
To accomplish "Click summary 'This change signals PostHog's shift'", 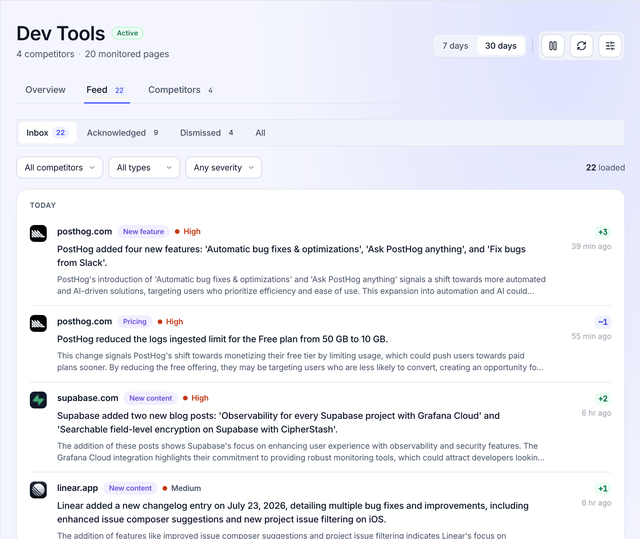I will tap(300, 362).
